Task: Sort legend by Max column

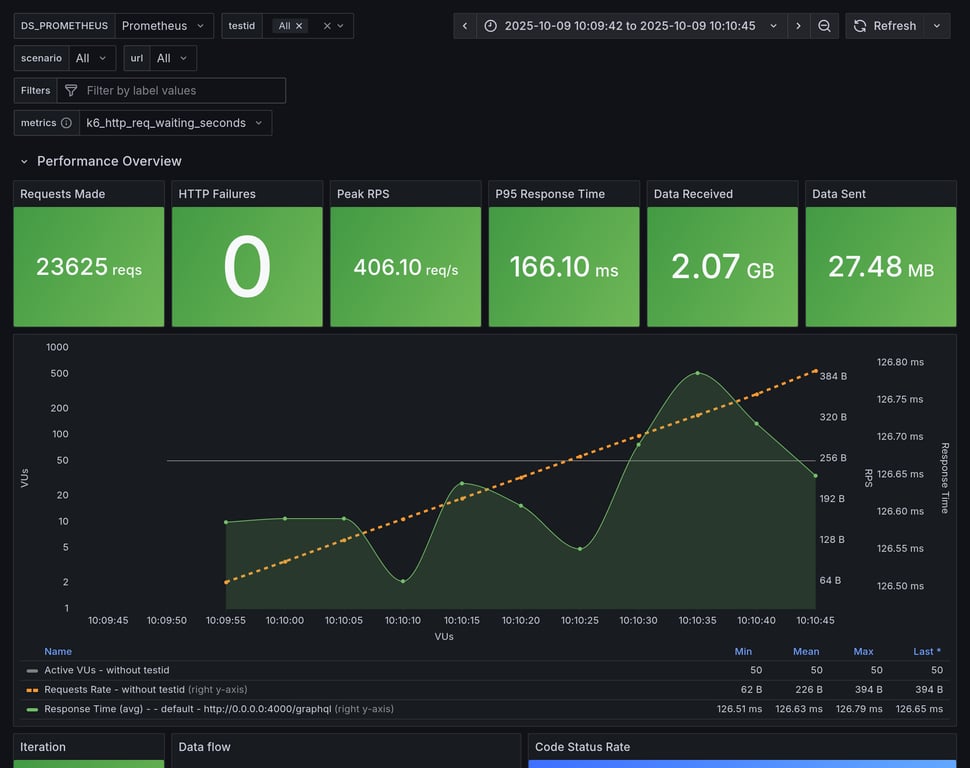Action: (x=863, y=651)
